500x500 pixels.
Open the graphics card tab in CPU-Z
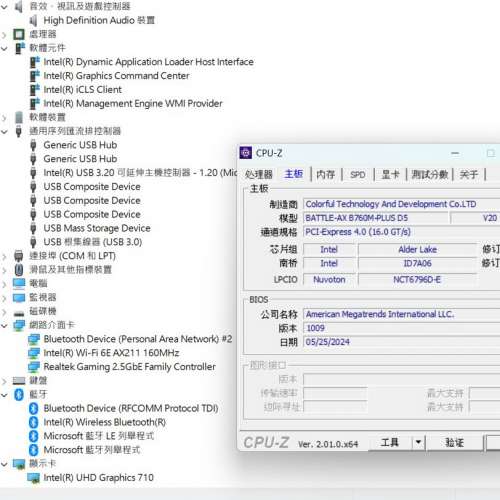(390, 174)
